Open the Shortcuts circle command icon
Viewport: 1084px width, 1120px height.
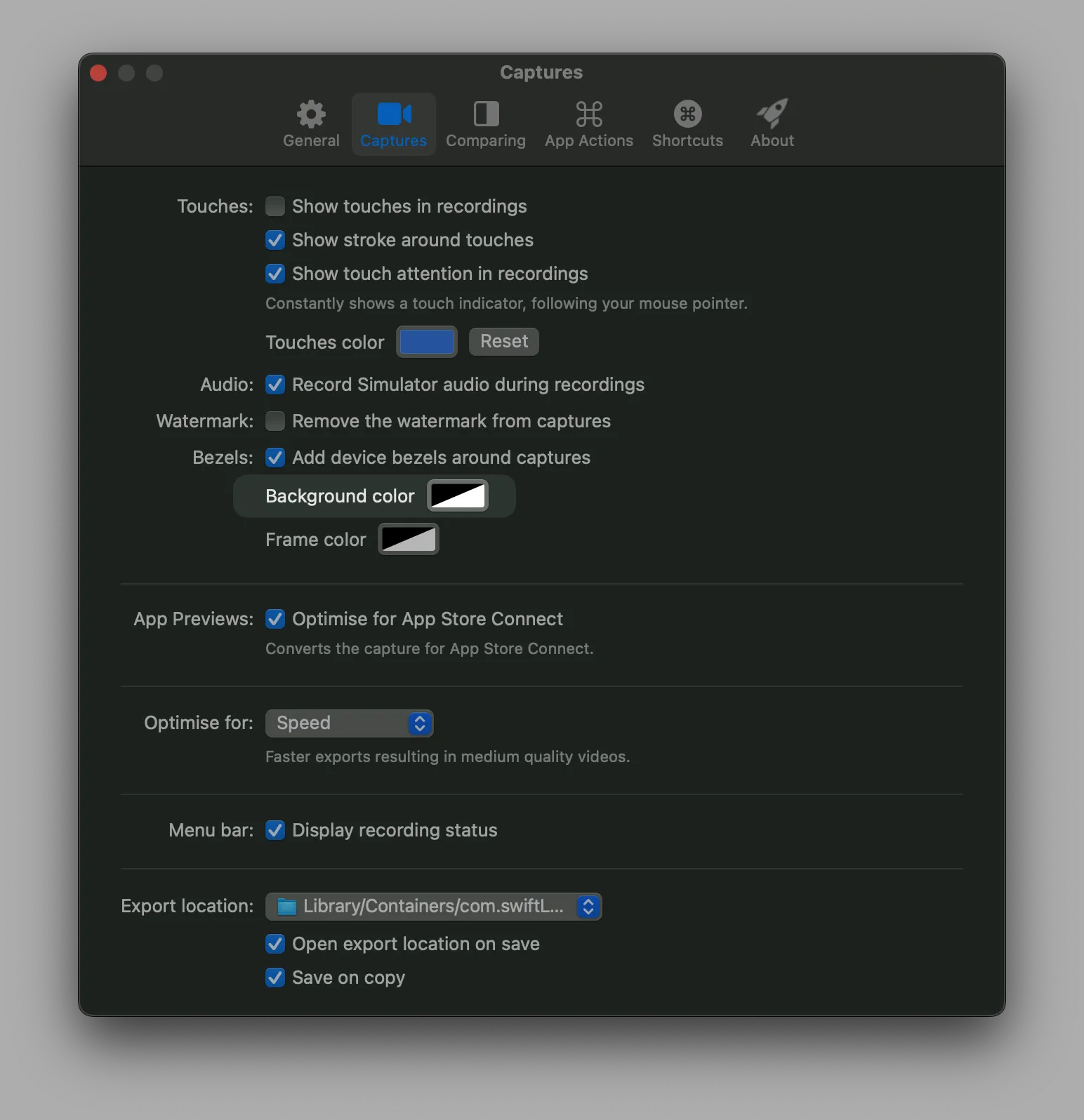687,114
